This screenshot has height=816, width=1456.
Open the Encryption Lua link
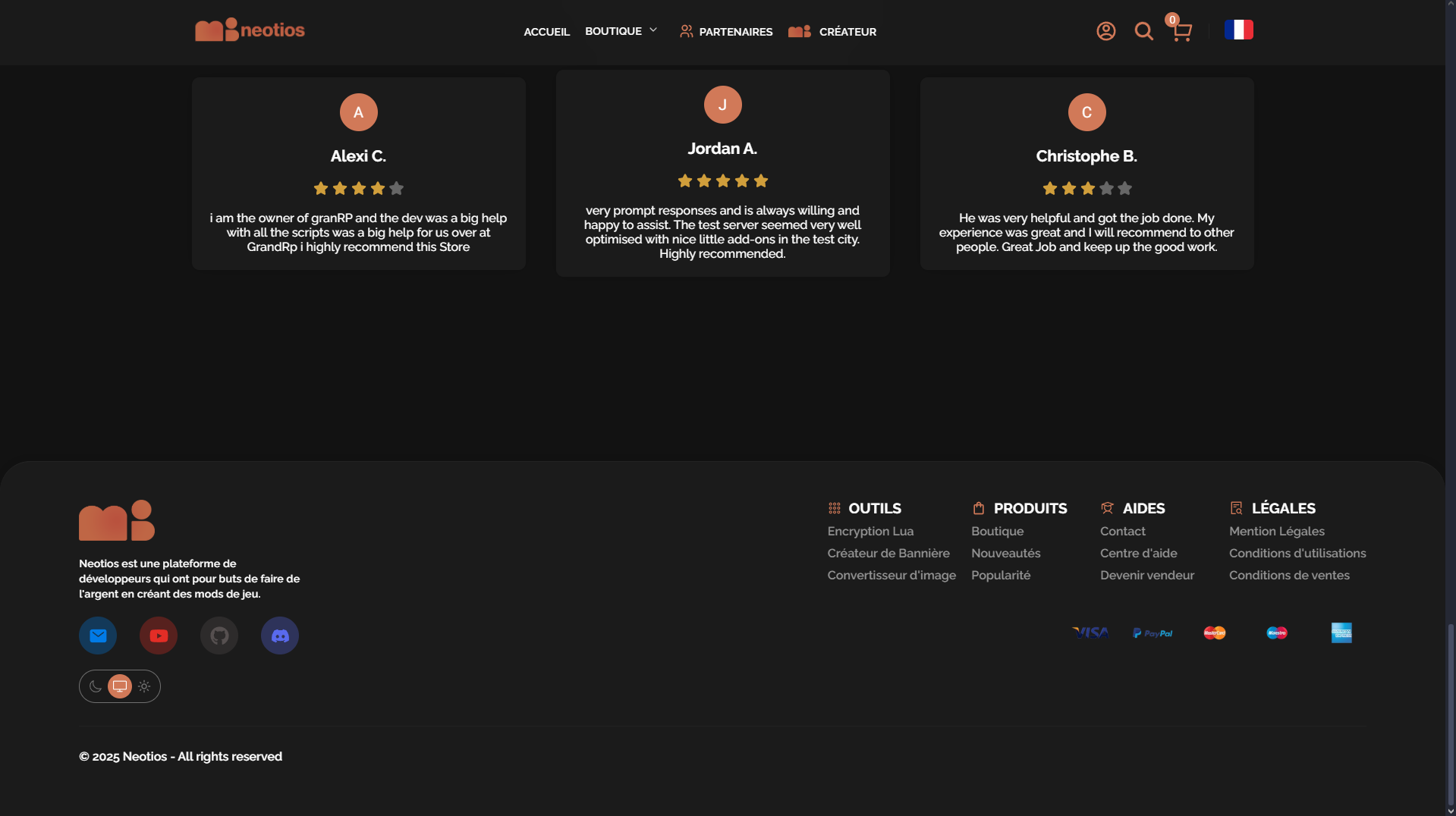click(870, 532)
